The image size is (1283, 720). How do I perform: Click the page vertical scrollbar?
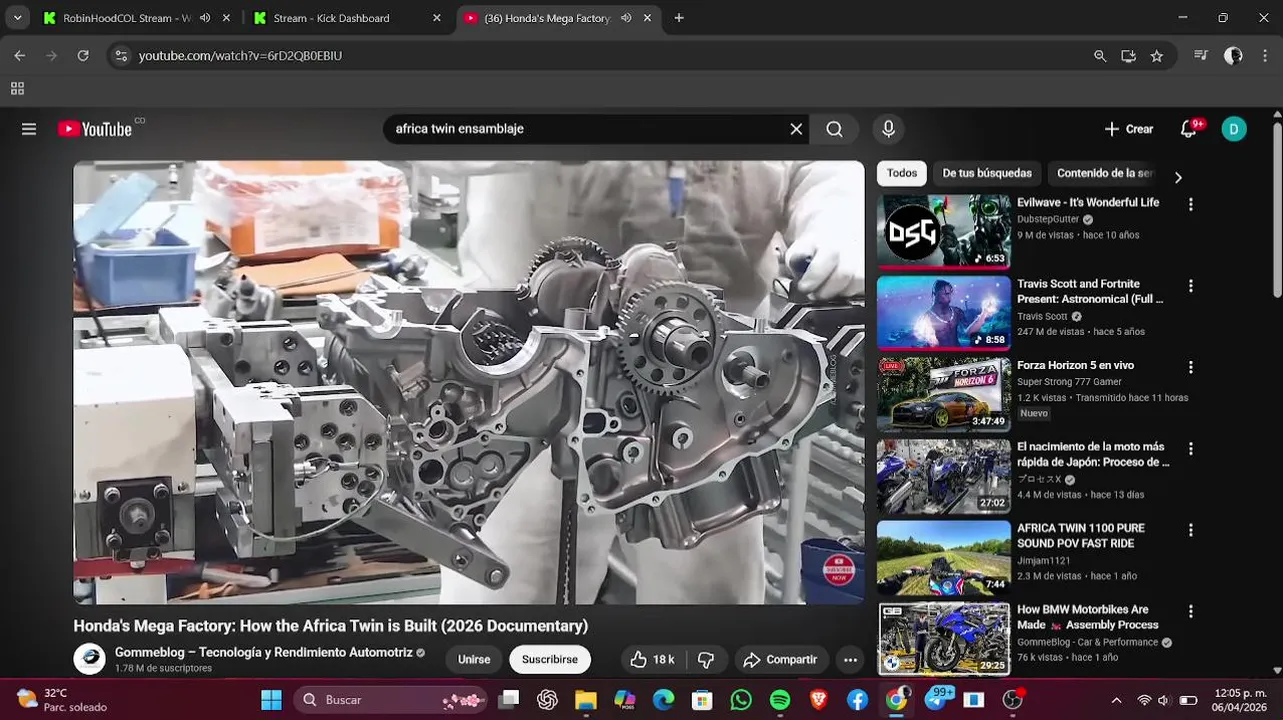[x=1277, y=210]
